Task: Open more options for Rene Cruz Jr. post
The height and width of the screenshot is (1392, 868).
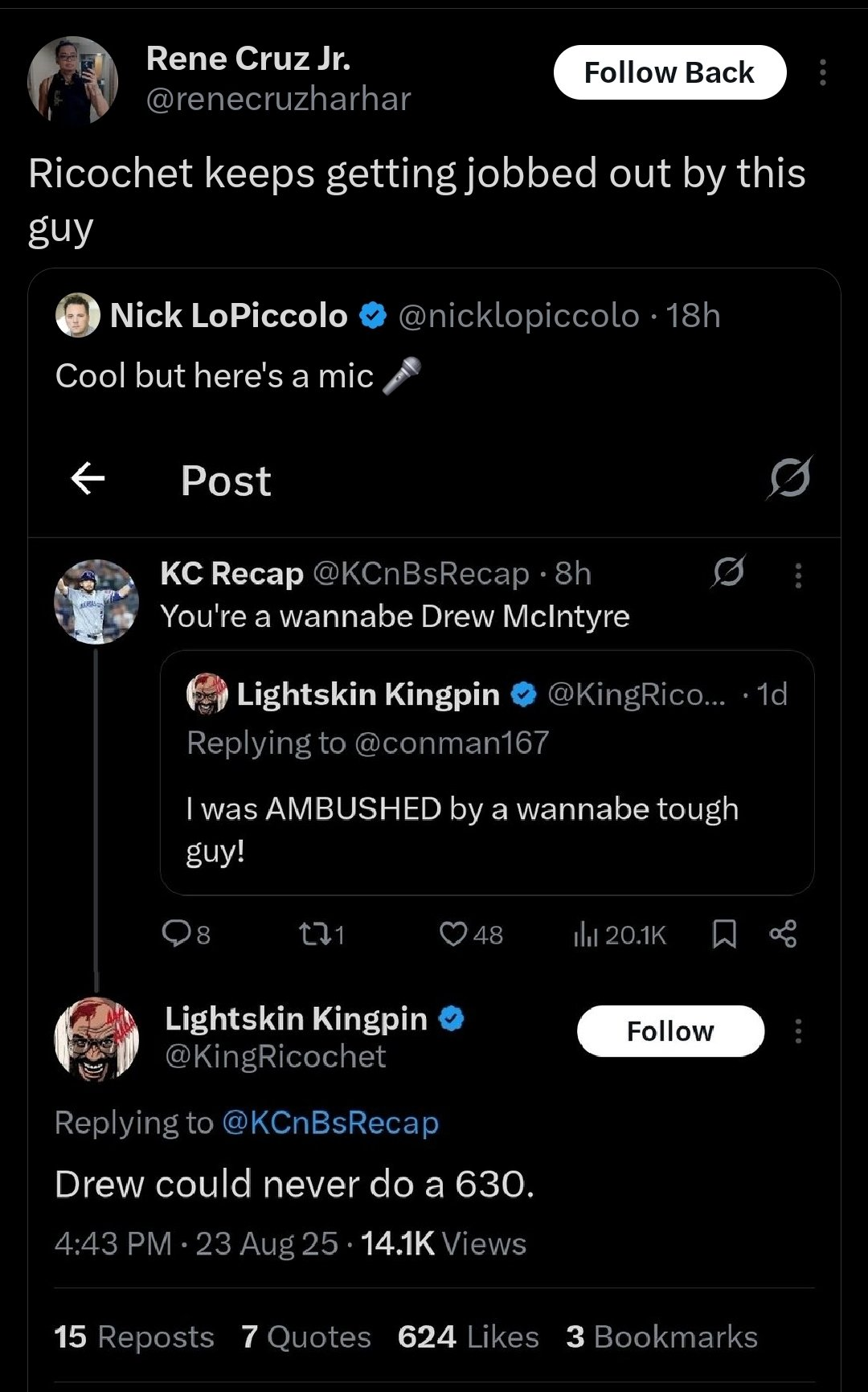Action: 822,72
